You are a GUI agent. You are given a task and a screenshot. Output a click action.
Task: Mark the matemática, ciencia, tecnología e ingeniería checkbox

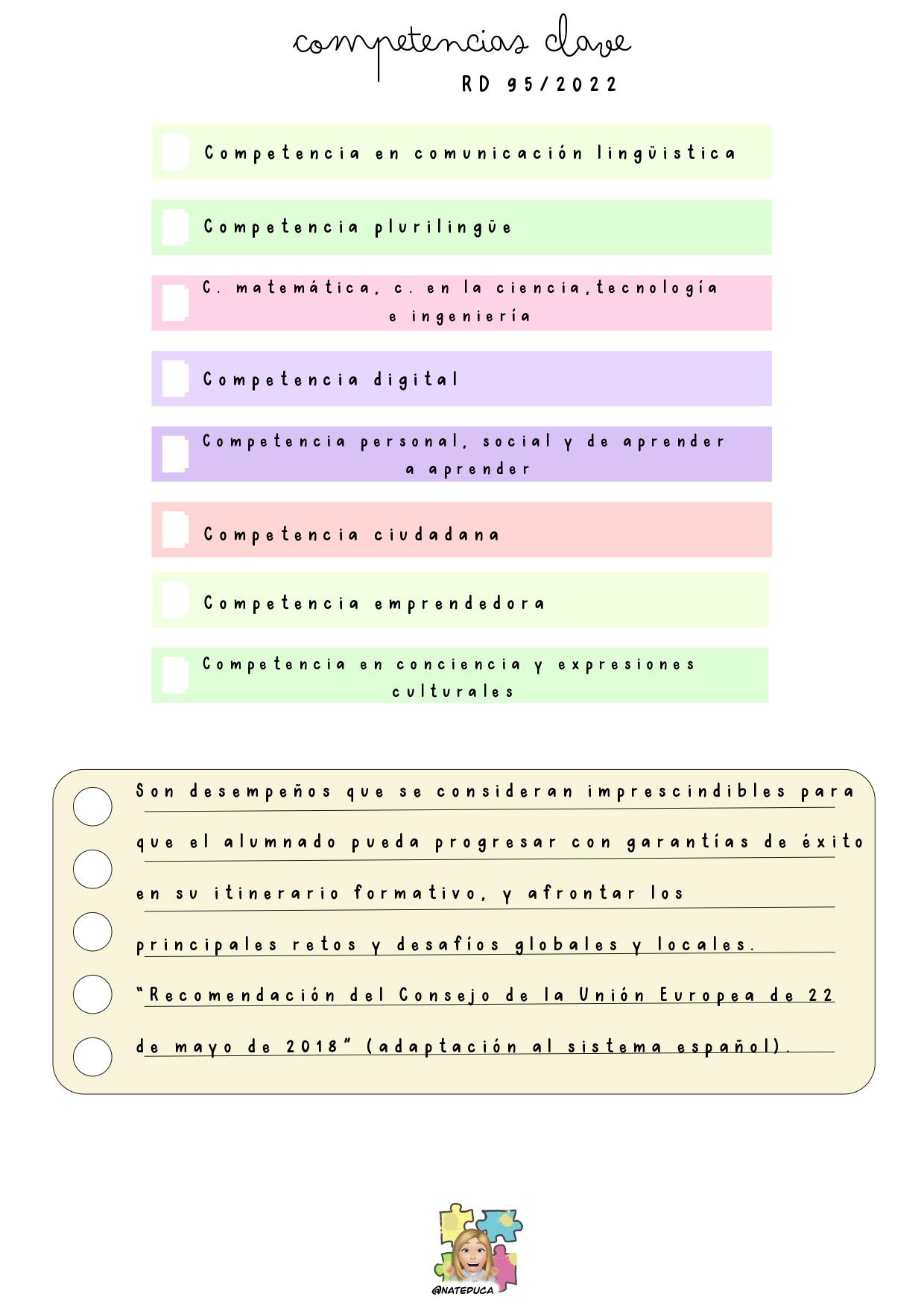tap(175, 303)
